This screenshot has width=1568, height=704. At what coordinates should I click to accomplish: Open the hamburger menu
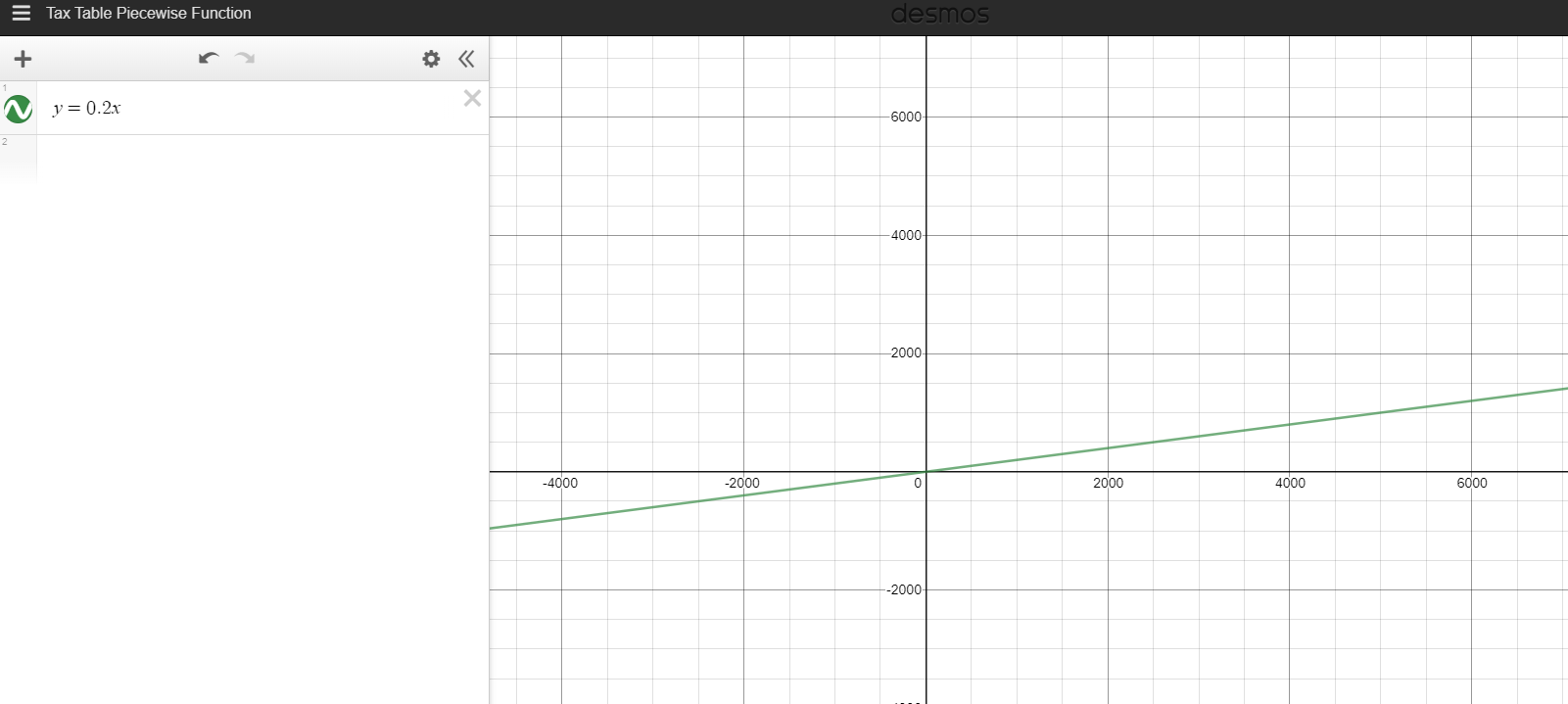click(21, 14)
